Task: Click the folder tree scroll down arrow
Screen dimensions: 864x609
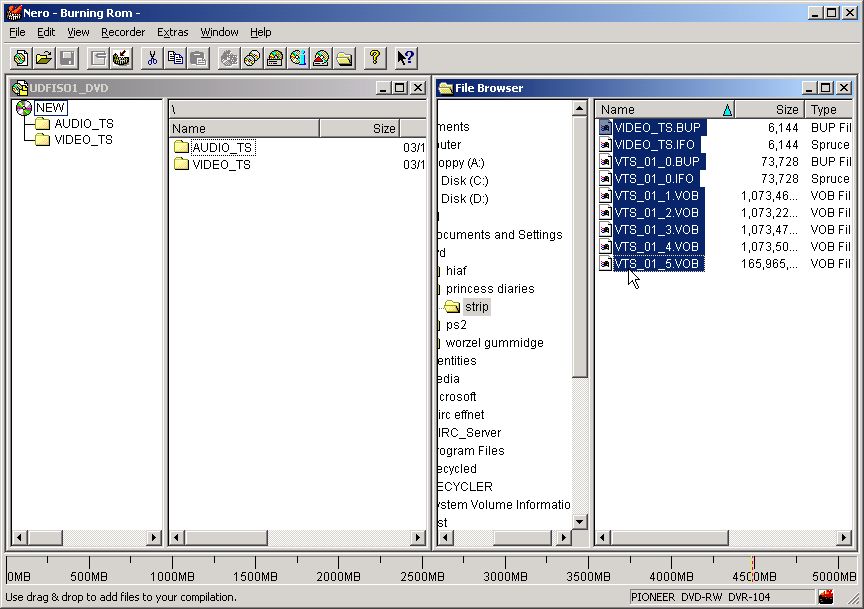Action: tap(579, 521)
